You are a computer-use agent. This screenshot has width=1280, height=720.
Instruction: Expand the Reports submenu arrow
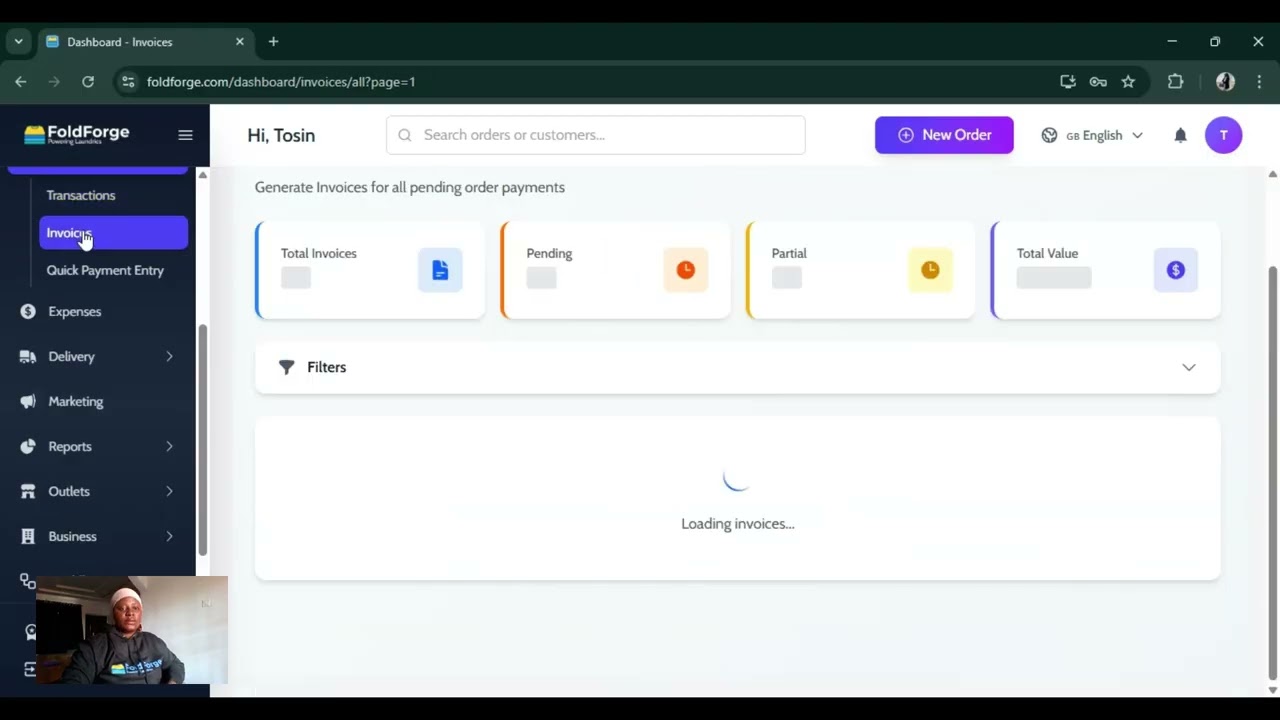169,446
